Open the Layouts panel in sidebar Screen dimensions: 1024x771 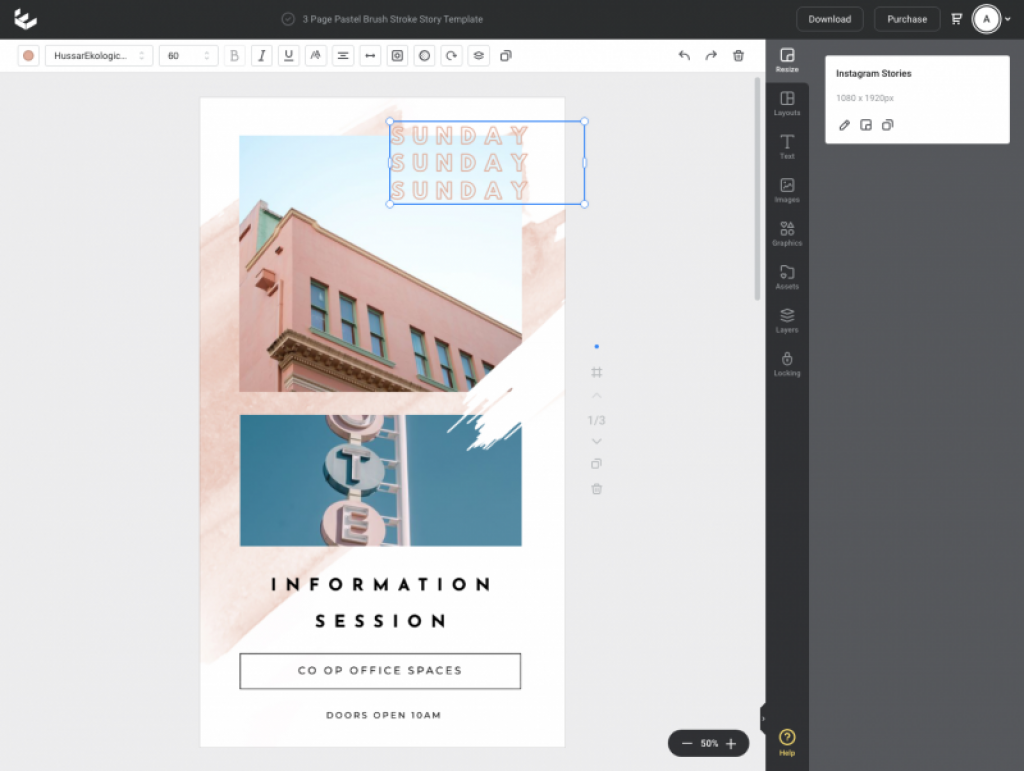pos(787,103)
